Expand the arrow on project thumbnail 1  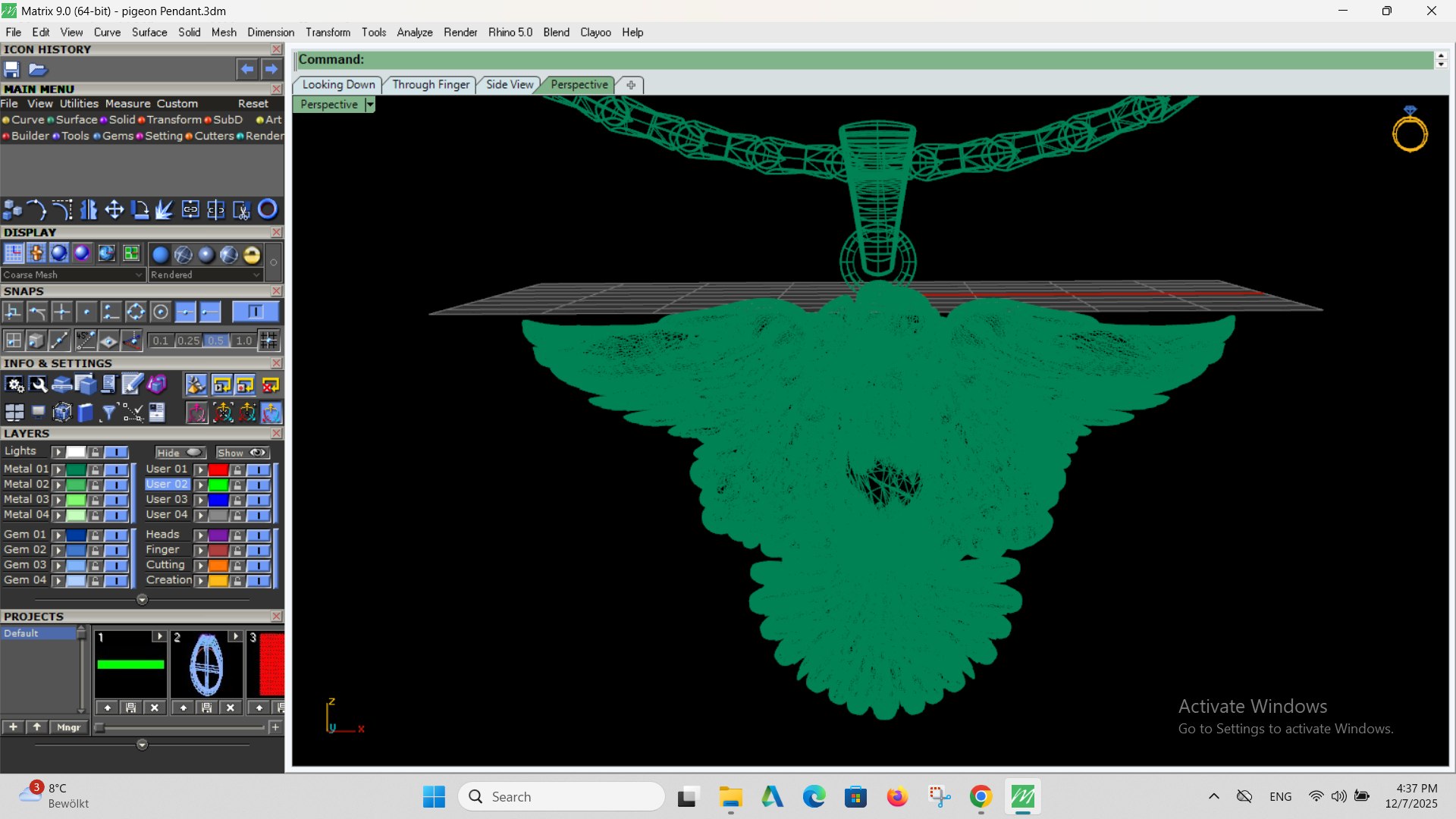click(x=159, y=636)
